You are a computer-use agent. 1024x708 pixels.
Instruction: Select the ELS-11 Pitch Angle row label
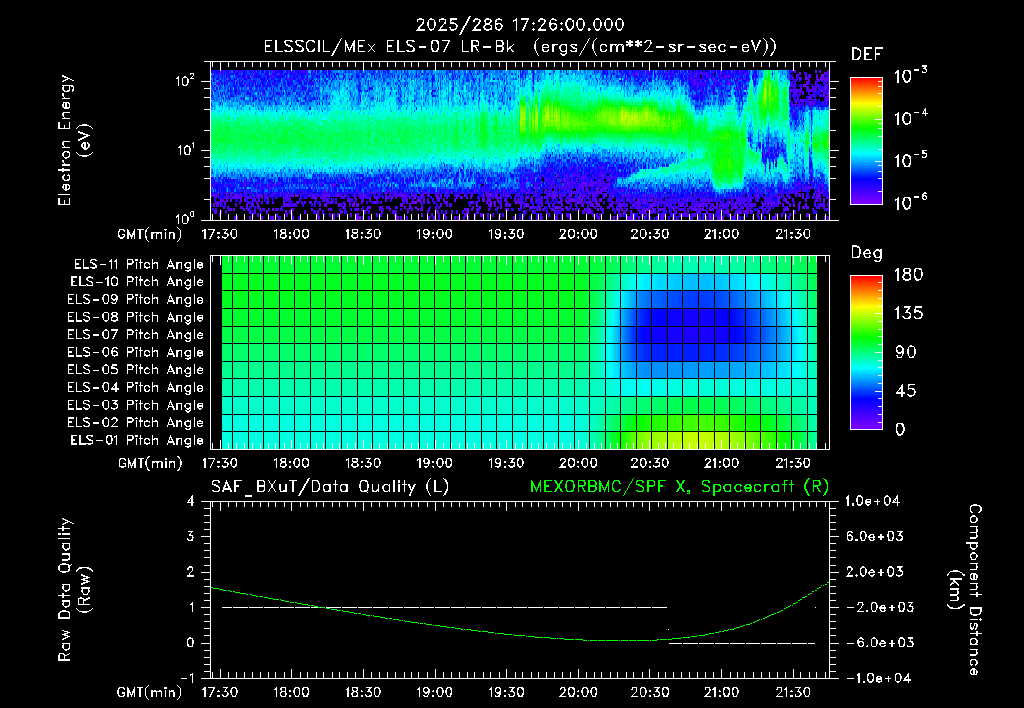(138, 265)
